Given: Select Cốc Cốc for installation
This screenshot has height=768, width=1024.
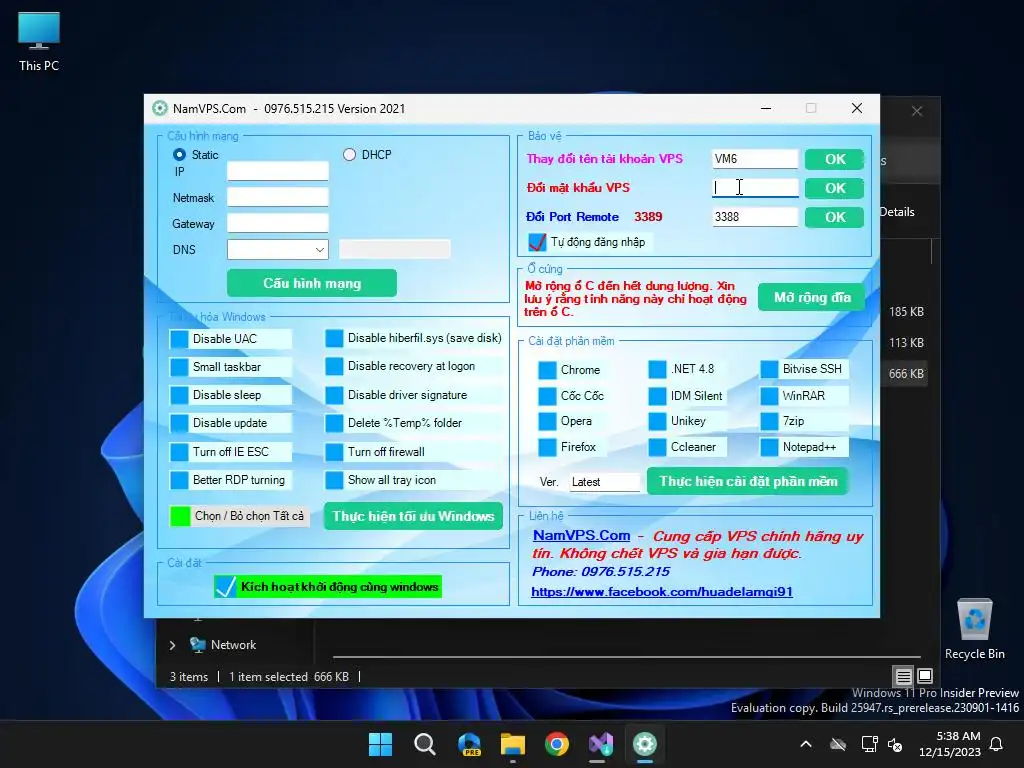Looking at the screenshot, I should (547, 396).
